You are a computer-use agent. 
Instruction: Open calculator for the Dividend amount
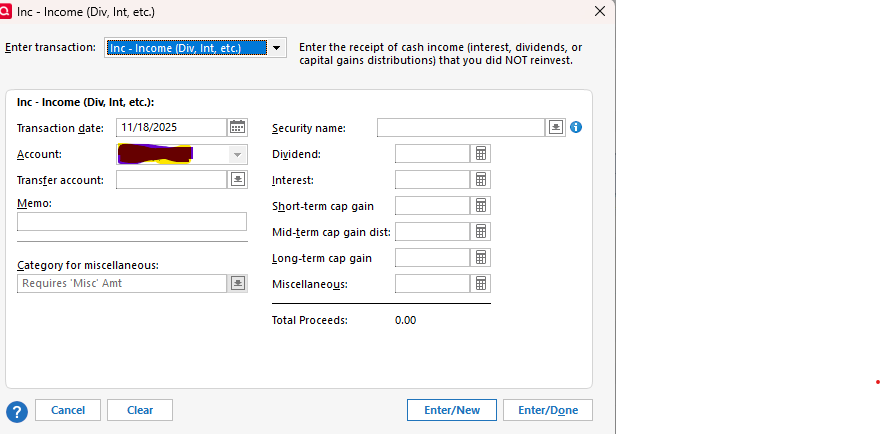[481, 154]
